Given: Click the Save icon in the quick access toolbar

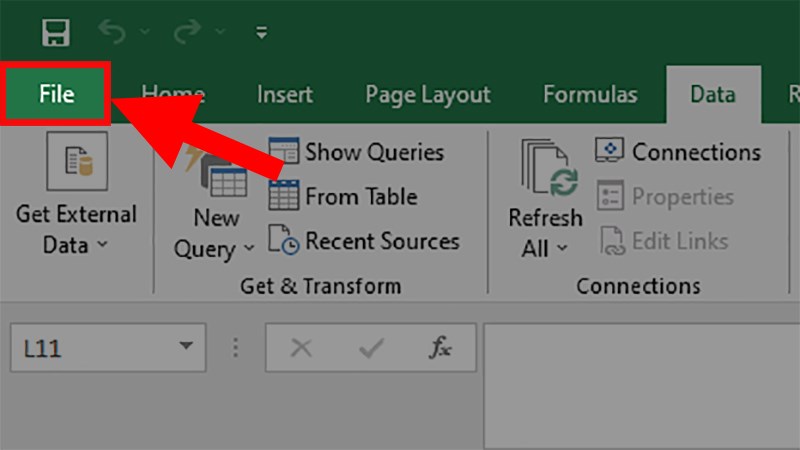Looking at the screenshot, I should (x=56, y=33).
